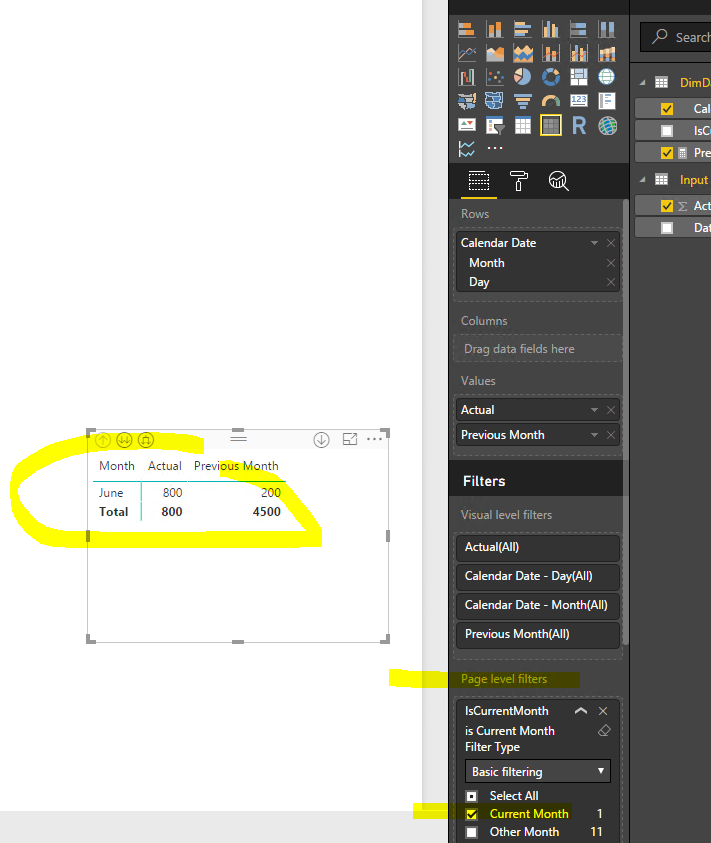The width and height of the screenshot is (711, 843).
Task: Expand Calendar Date - Day(All) filter
Action: tap(538, 576)
